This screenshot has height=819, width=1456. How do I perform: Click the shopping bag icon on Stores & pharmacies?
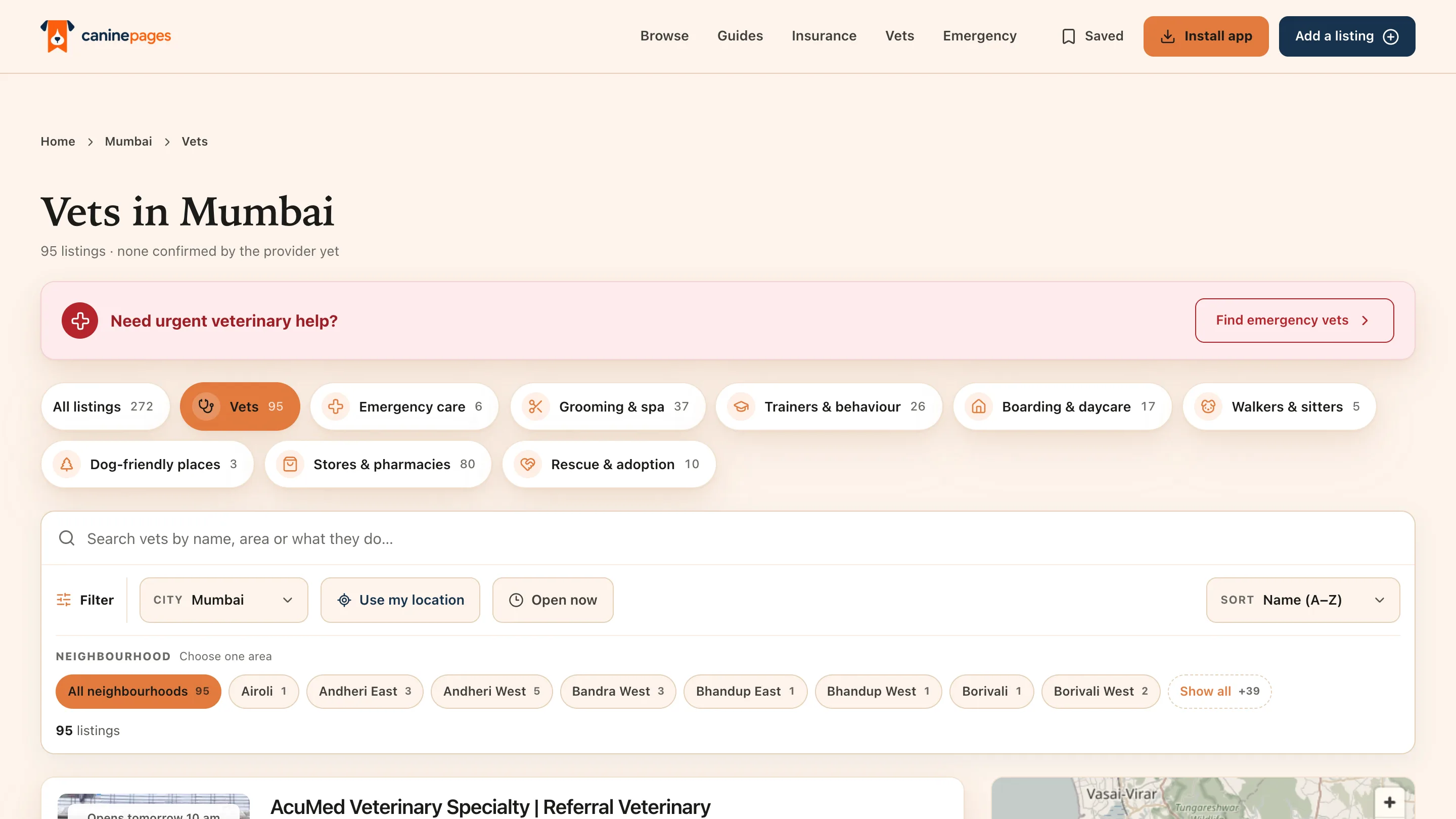point(290,464)
